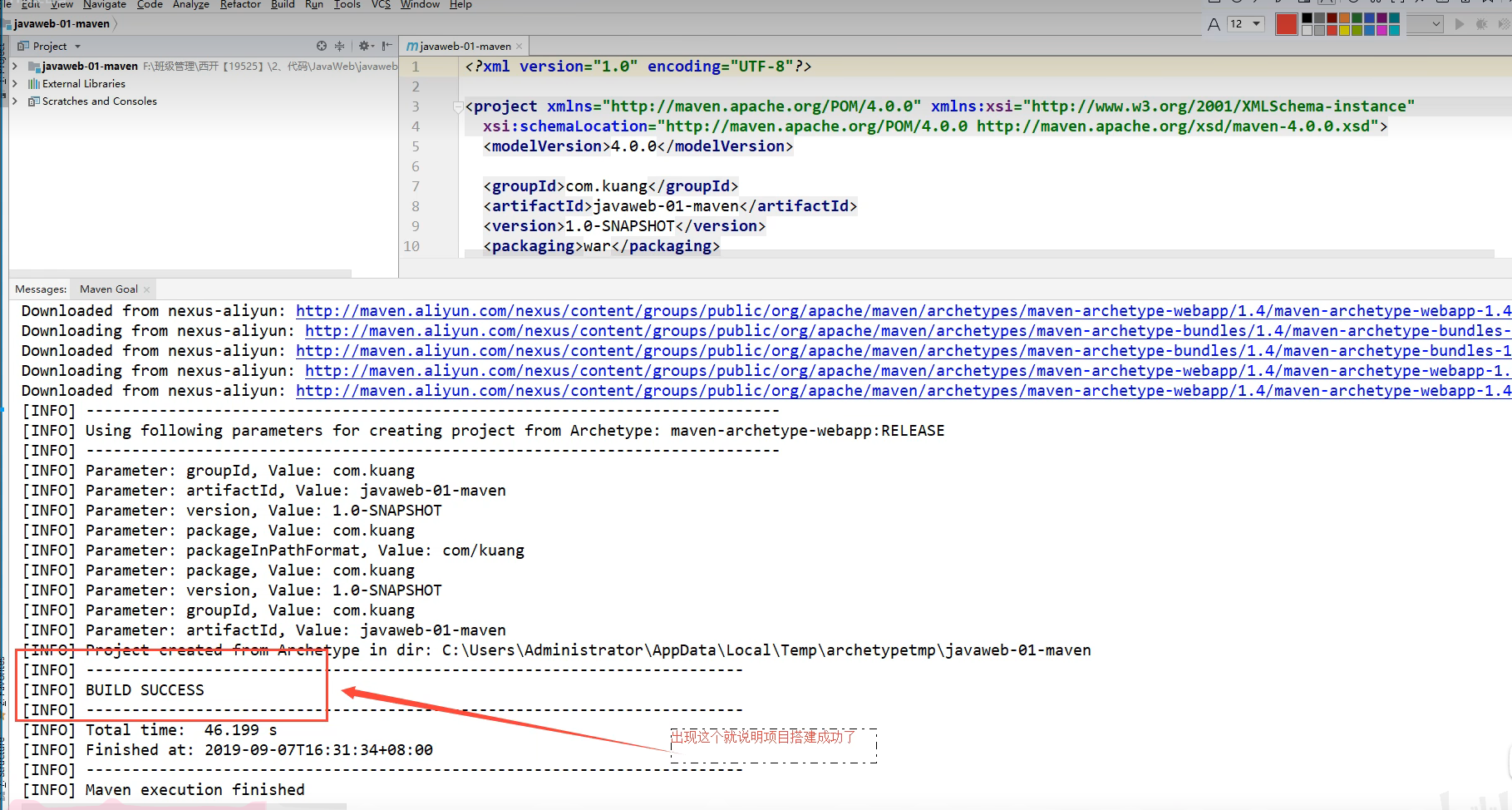Pick the yellow color swatch

1344,30
